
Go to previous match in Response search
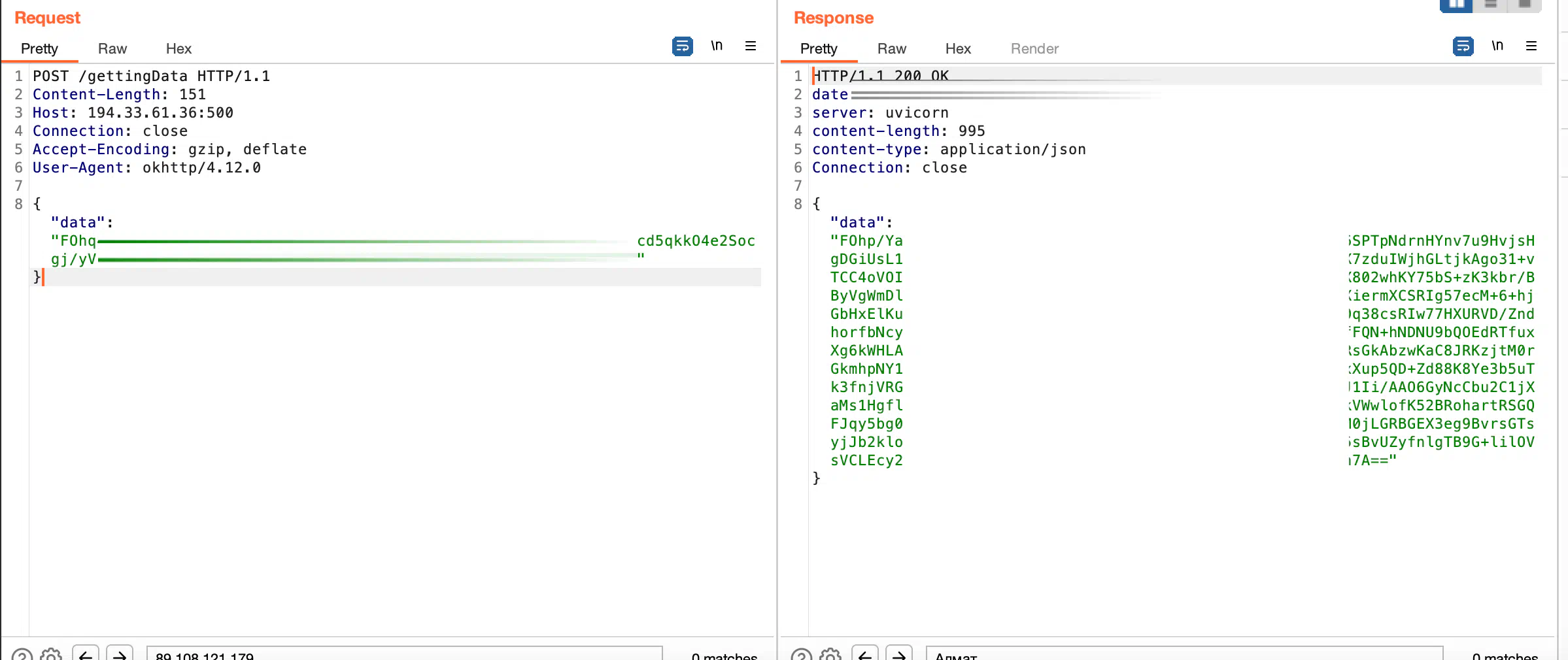click(x=864, y=654)
